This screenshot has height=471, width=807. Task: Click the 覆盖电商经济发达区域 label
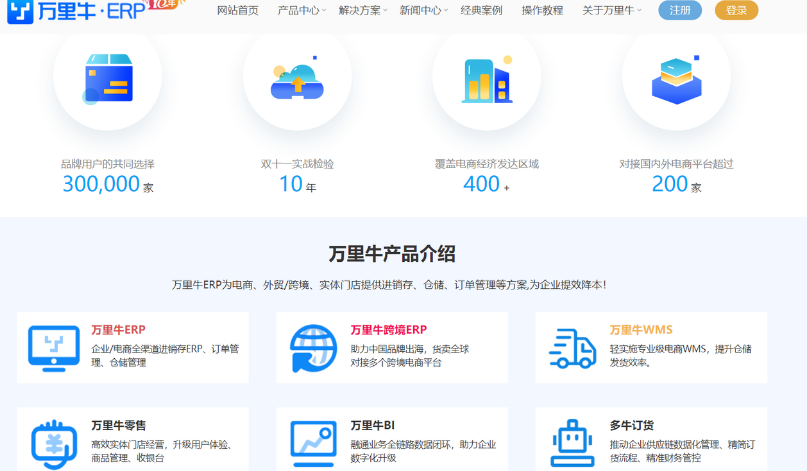pos(486,164)
